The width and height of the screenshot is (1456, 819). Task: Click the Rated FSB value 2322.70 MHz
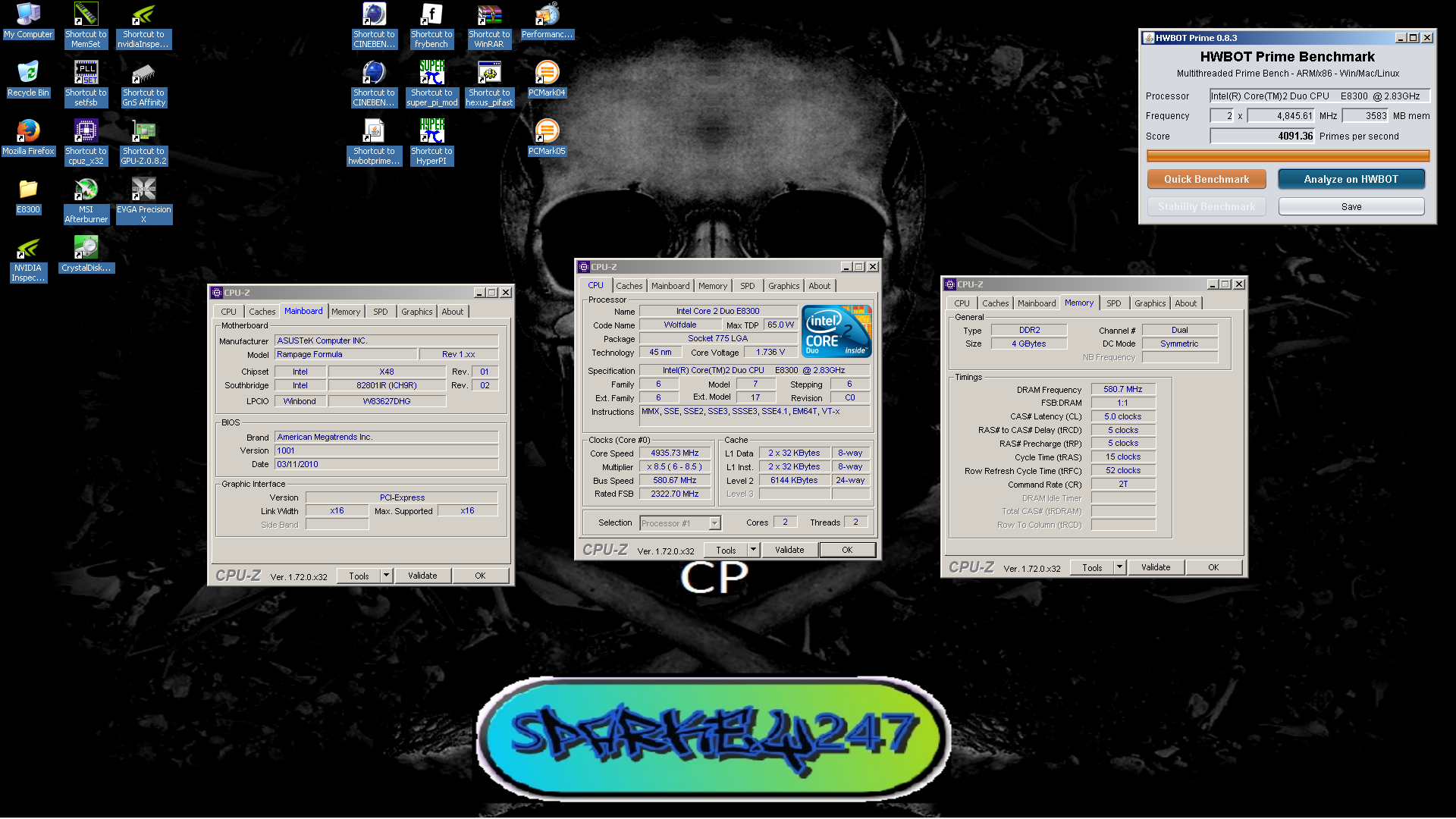675,494
